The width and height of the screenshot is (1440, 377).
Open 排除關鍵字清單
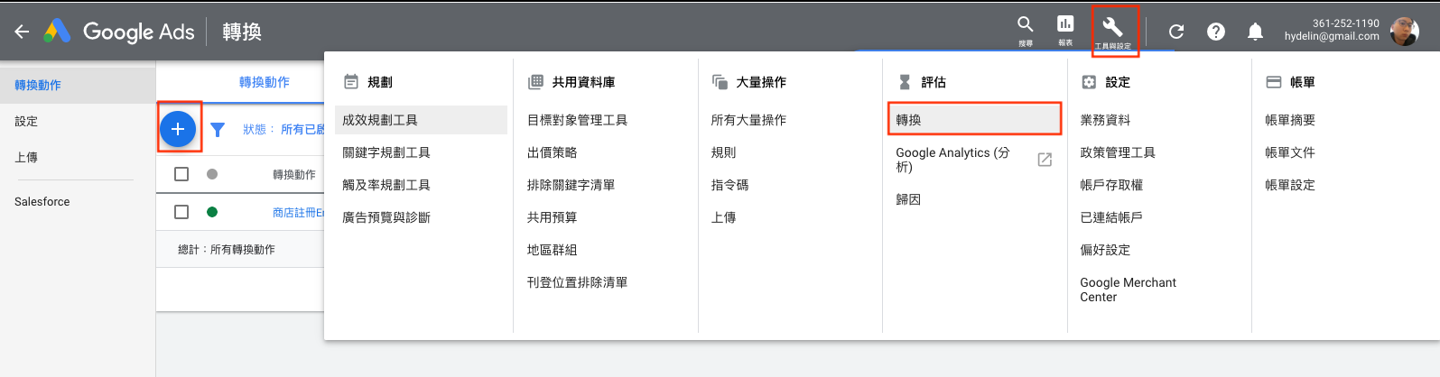(x=571, y=185)
